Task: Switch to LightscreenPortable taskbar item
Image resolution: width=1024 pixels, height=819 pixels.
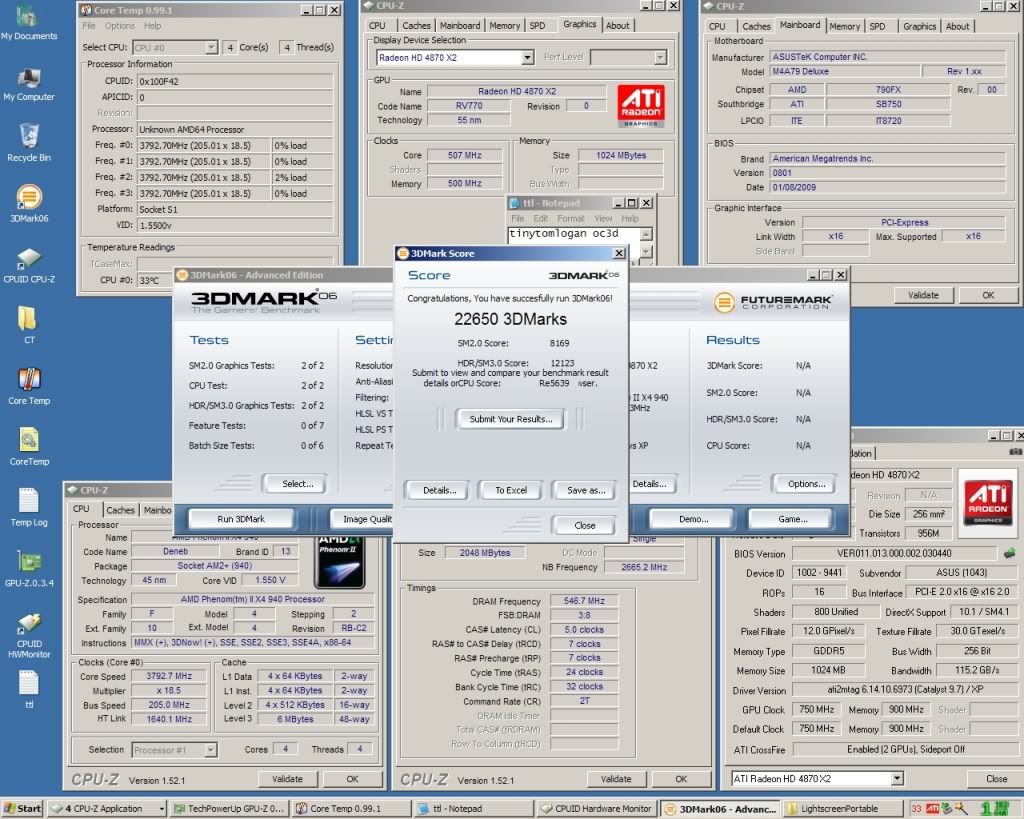Action: [x=842, y=809]
